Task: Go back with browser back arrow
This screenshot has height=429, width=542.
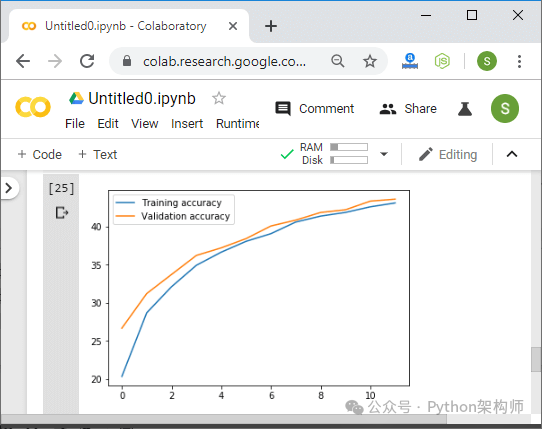Action: click(23, 62)
